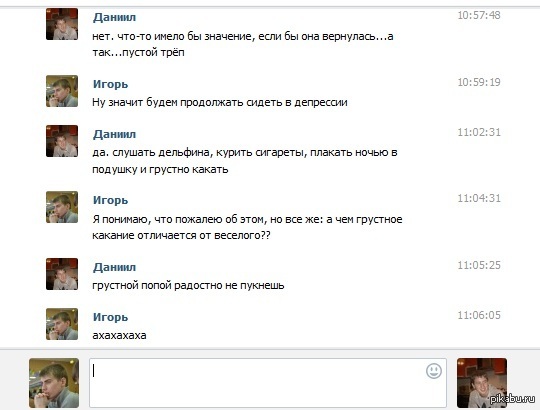
Task: Open Игорь's name at 10:59:19 message
Action: 110,84
